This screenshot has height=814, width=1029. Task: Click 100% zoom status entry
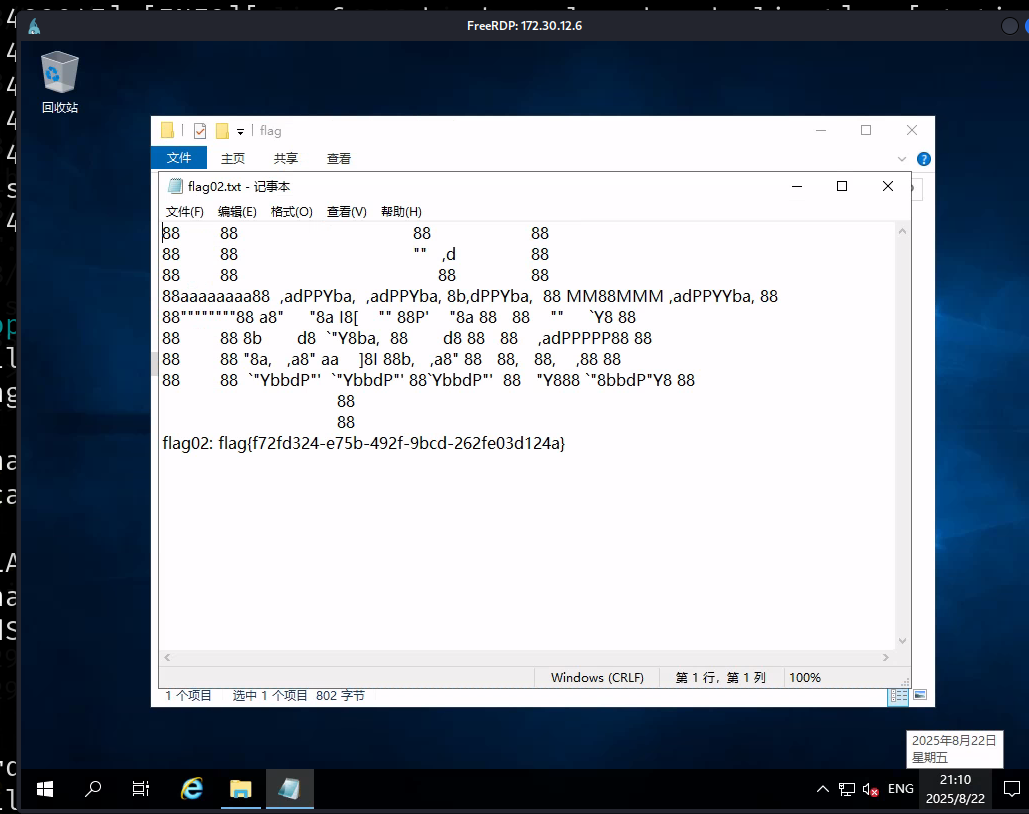pyautogui.click(x=805, y=677)
